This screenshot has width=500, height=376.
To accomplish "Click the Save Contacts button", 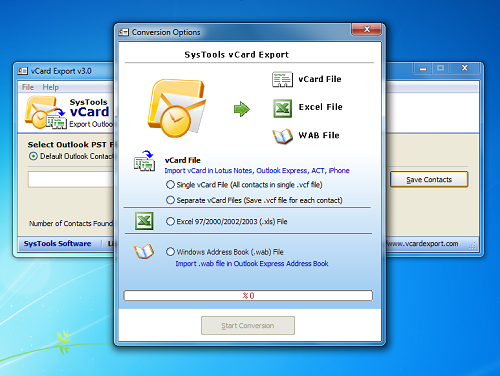I will [429, 179].
